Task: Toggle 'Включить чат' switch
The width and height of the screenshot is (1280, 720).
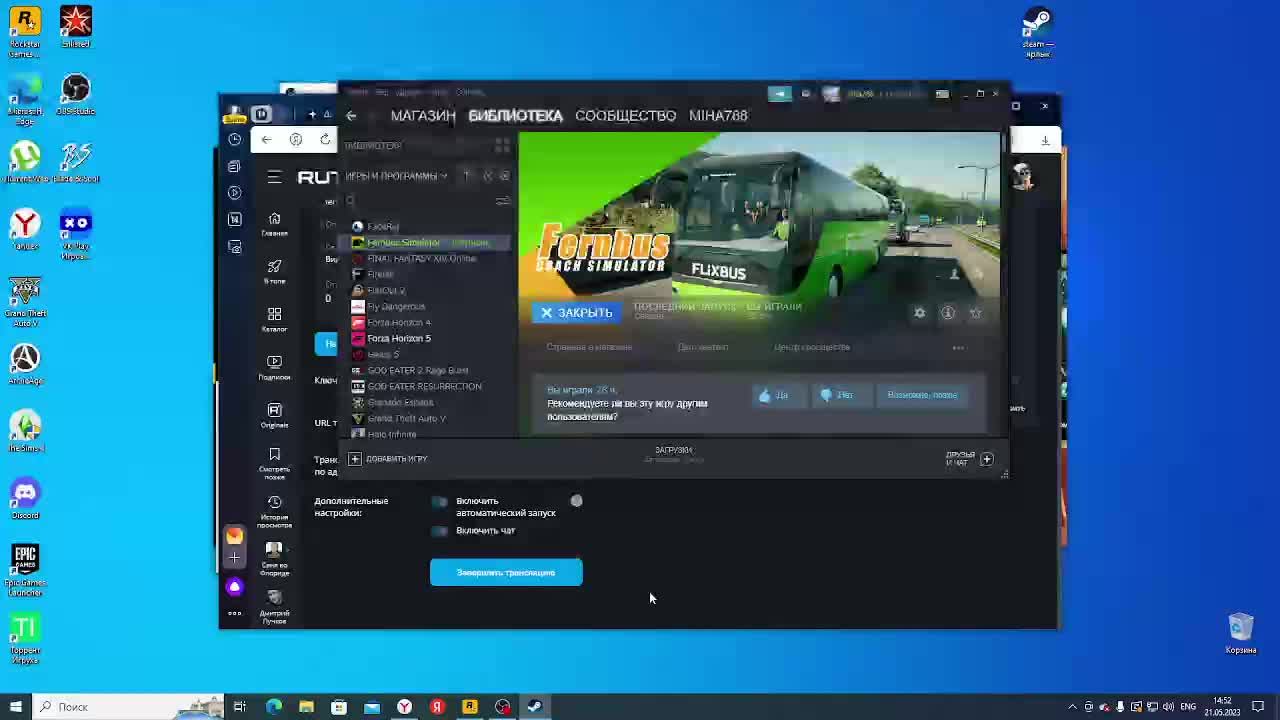Action: [x=440, y=531]
